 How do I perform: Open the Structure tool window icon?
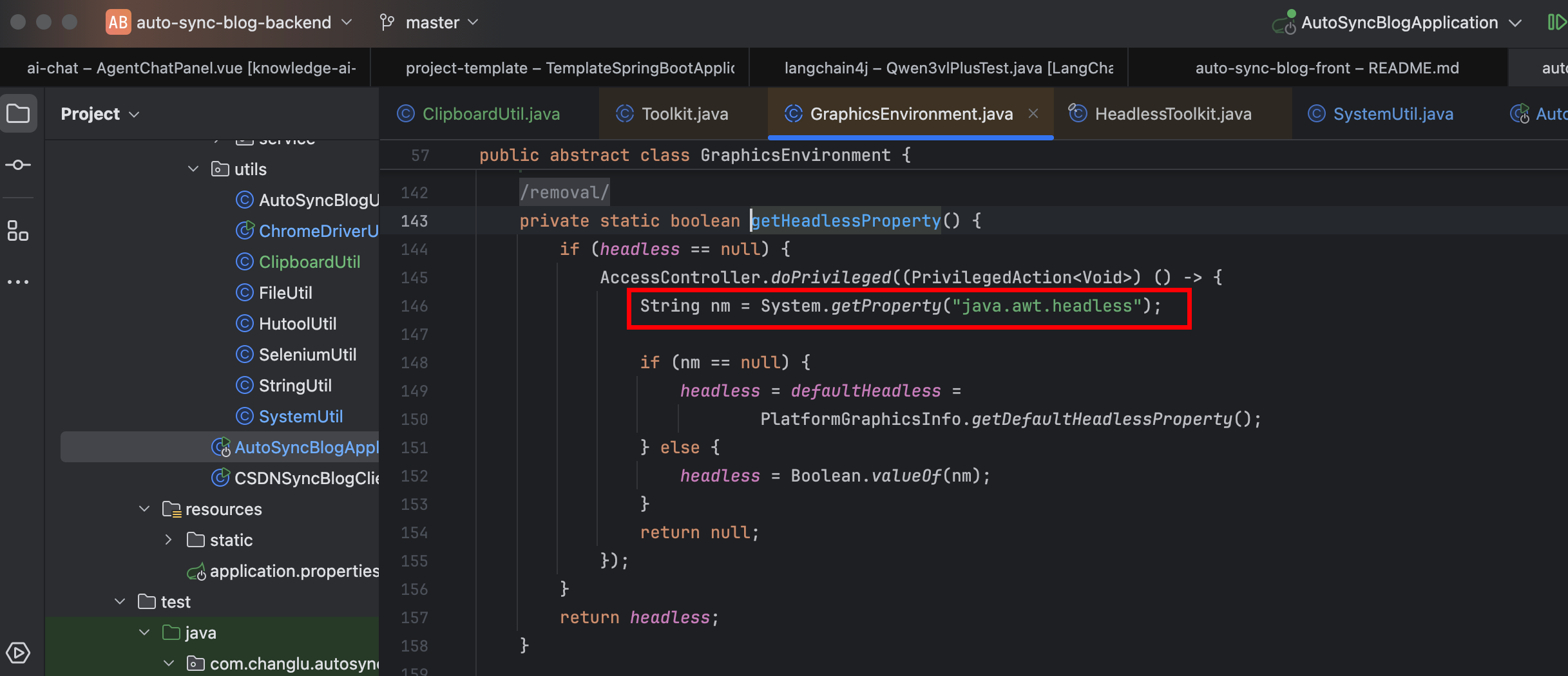tap(18, 230)
